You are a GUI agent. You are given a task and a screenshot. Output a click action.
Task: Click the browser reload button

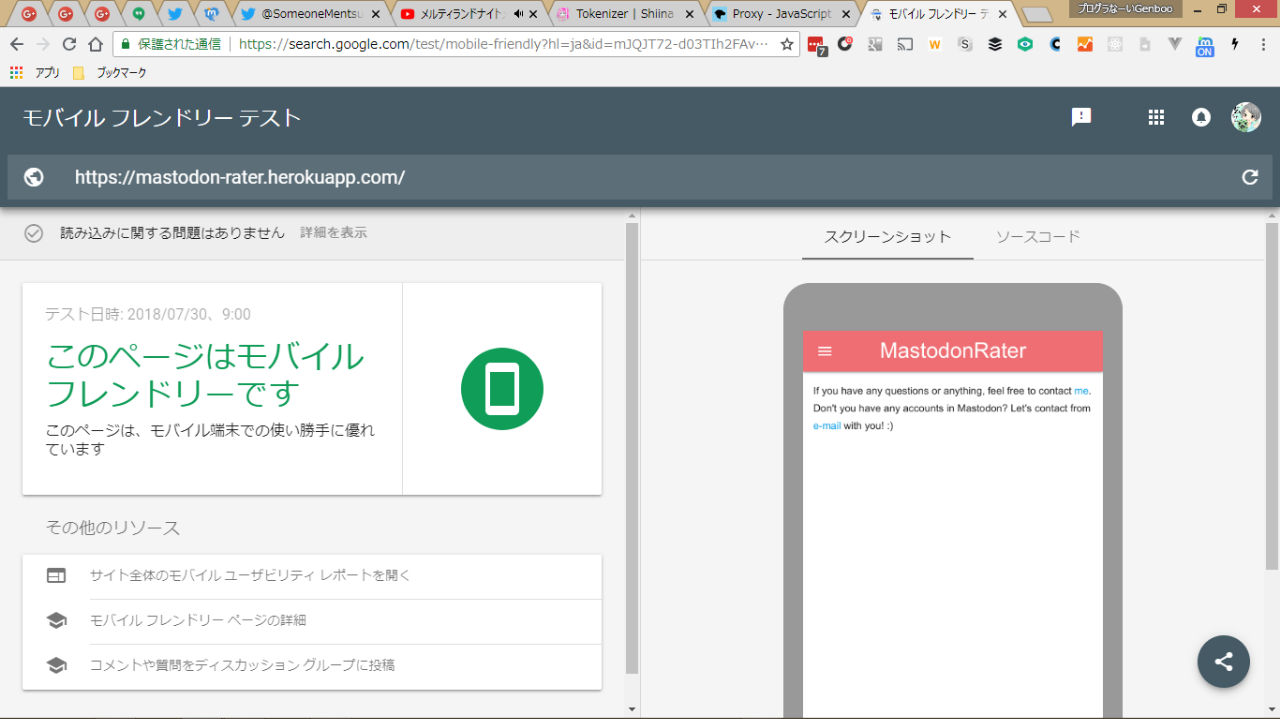[x=69, y=44]
